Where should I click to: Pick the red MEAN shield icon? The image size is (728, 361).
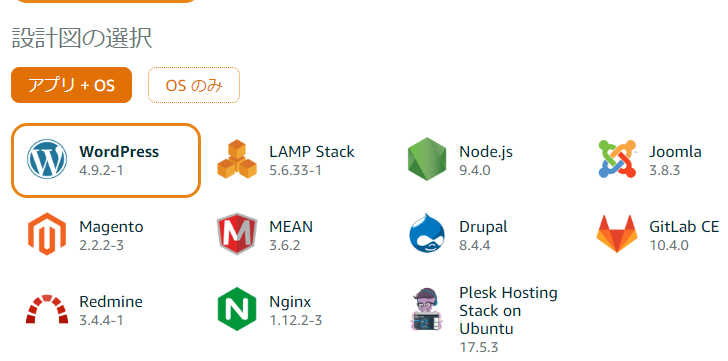coord(237,234)
